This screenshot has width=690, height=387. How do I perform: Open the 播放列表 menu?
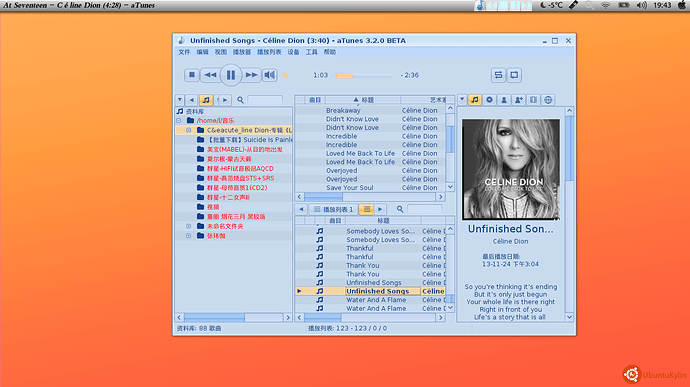click(269, 52)
